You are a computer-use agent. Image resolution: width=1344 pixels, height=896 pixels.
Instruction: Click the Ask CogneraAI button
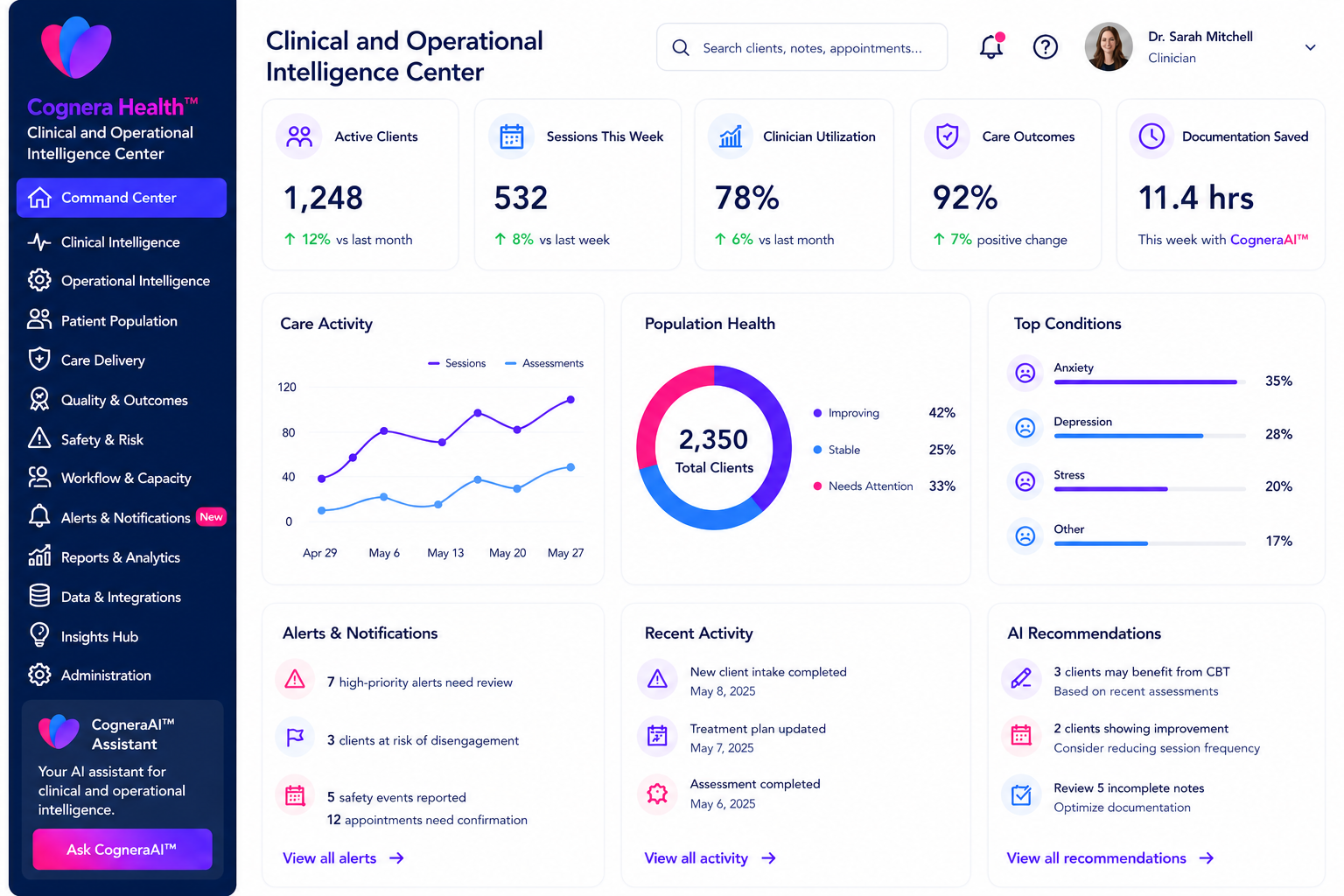122,849
